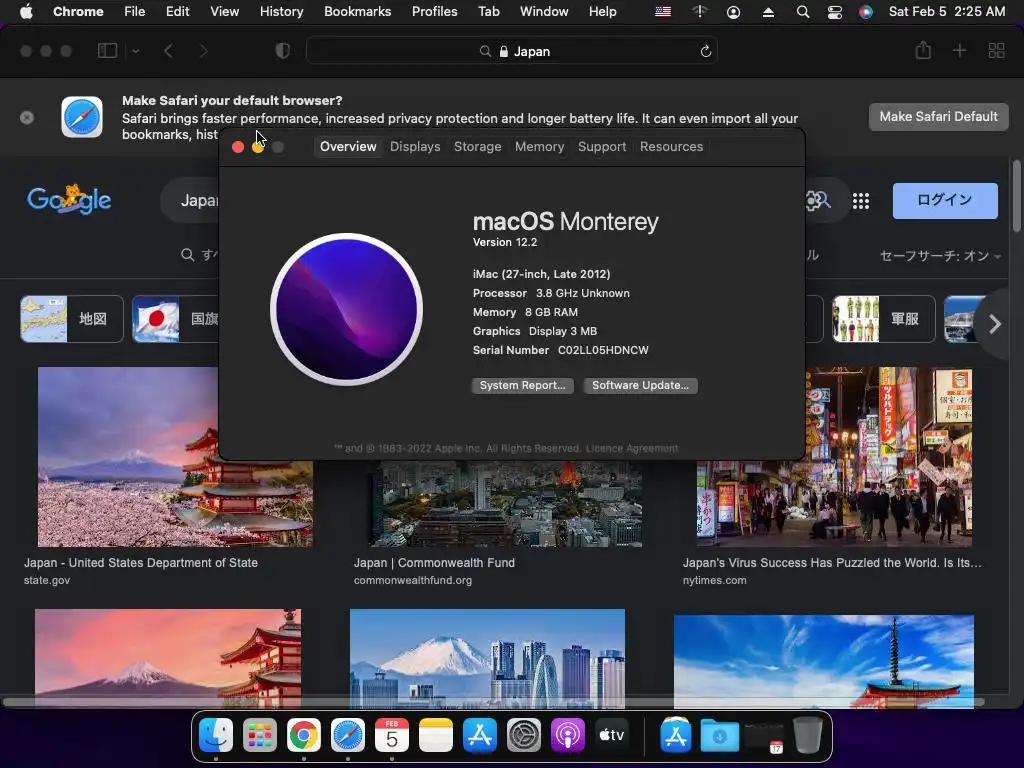
Task: Open Notes from the Dock
Action: pos(436,736)
